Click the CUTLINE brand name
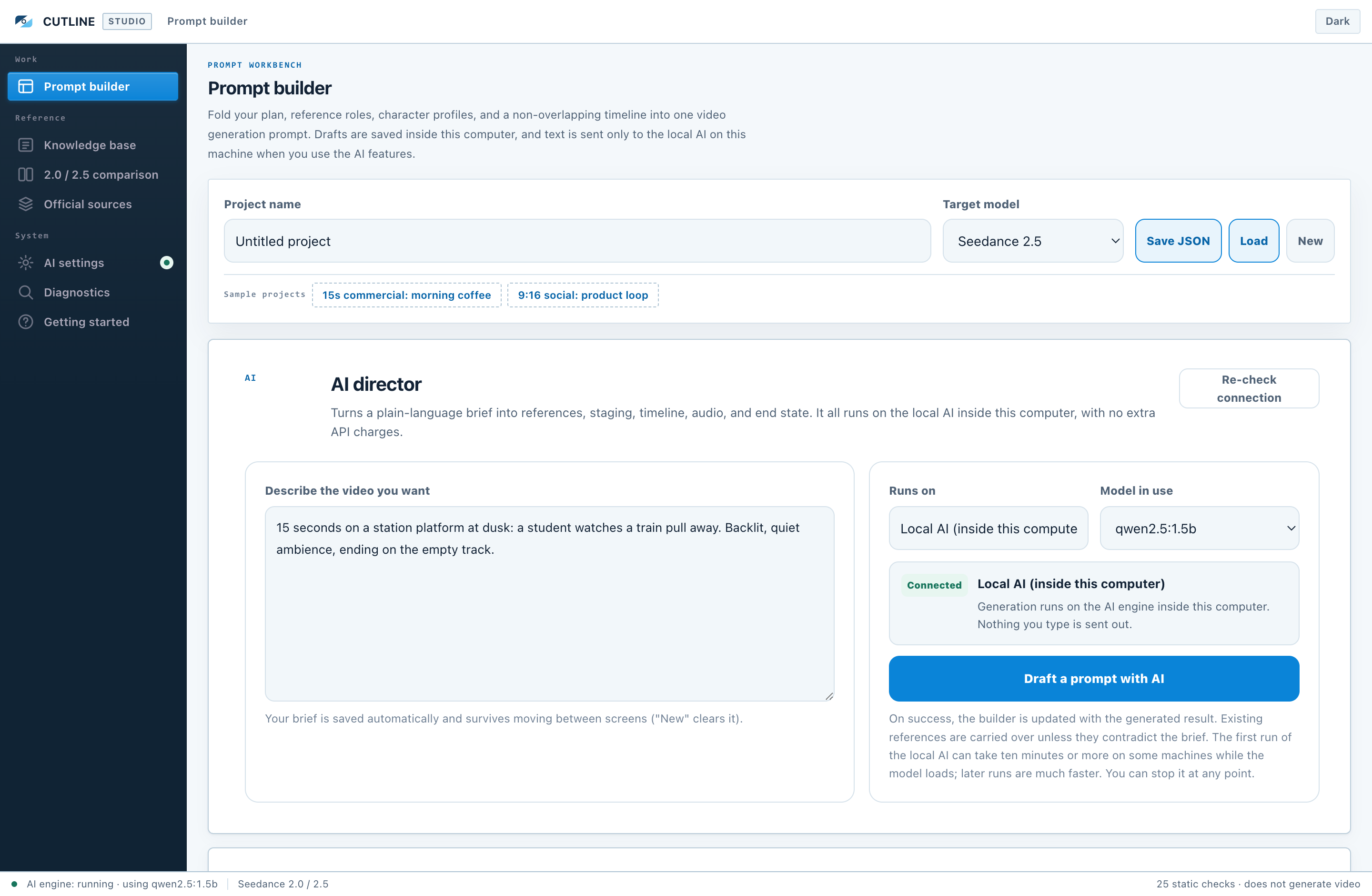Screen dimensions: 1372x896 click(69, 21)
